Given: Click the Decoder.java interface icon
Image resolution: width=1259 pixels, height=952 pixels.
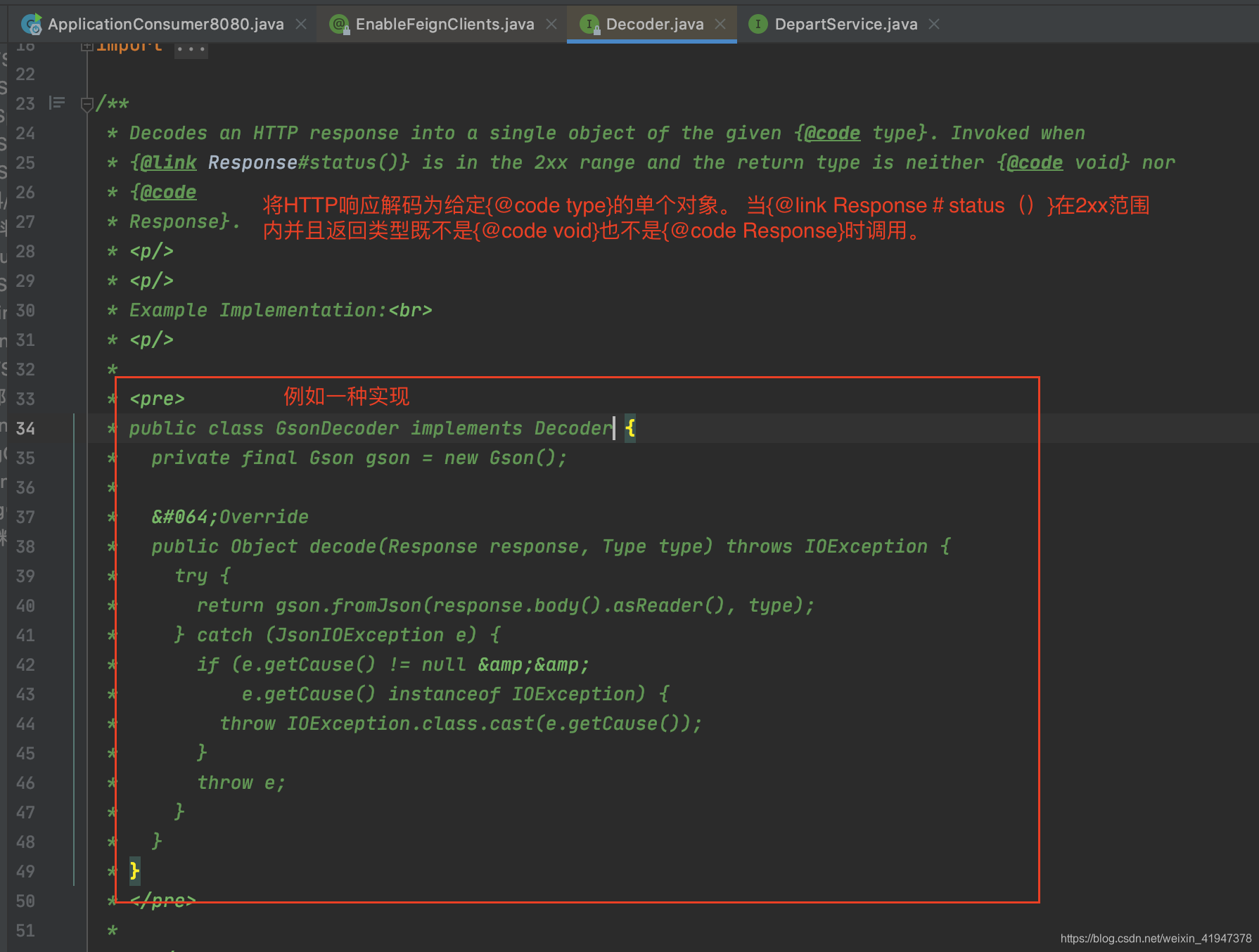Looking at the screenshot, I should pyautogui.click(x=590, y=24).
